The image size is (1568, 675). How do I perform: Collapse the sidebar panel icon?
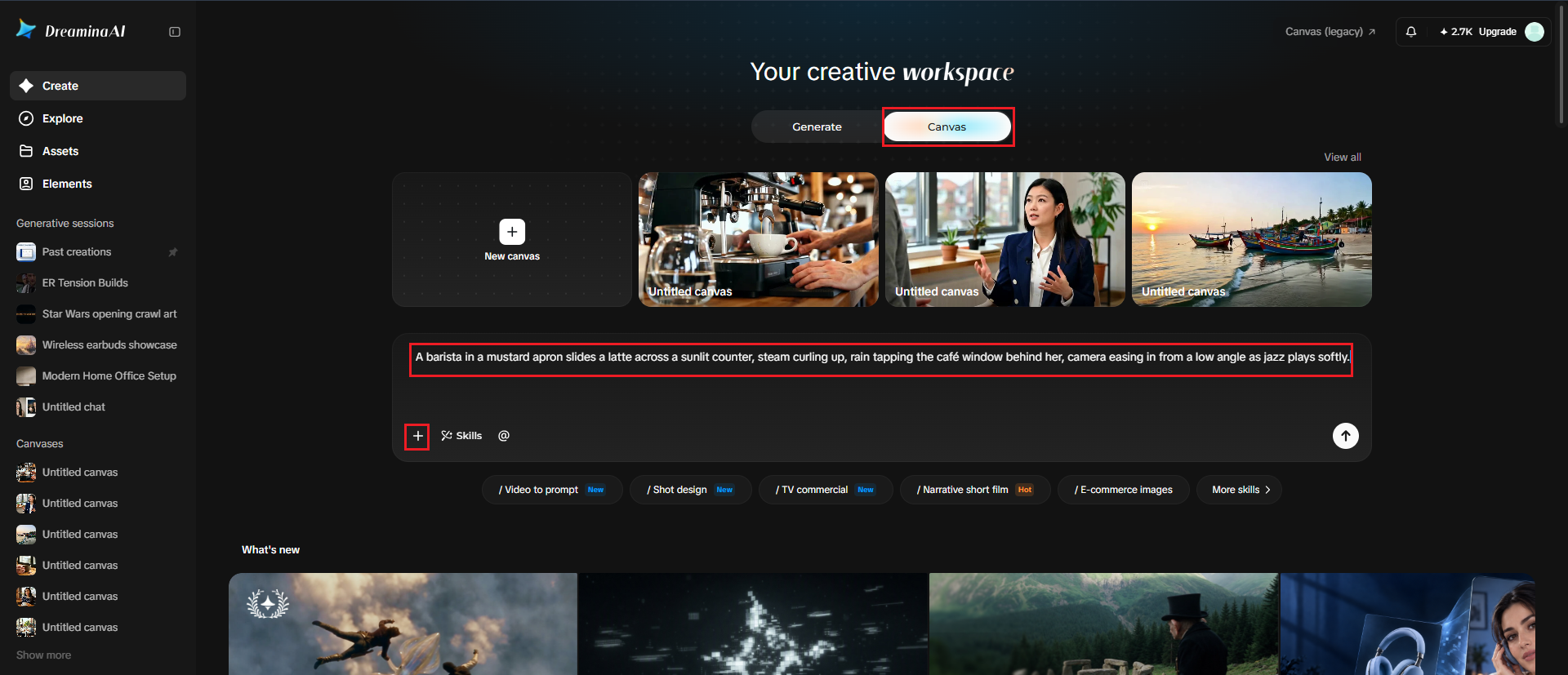coord(175,32)
